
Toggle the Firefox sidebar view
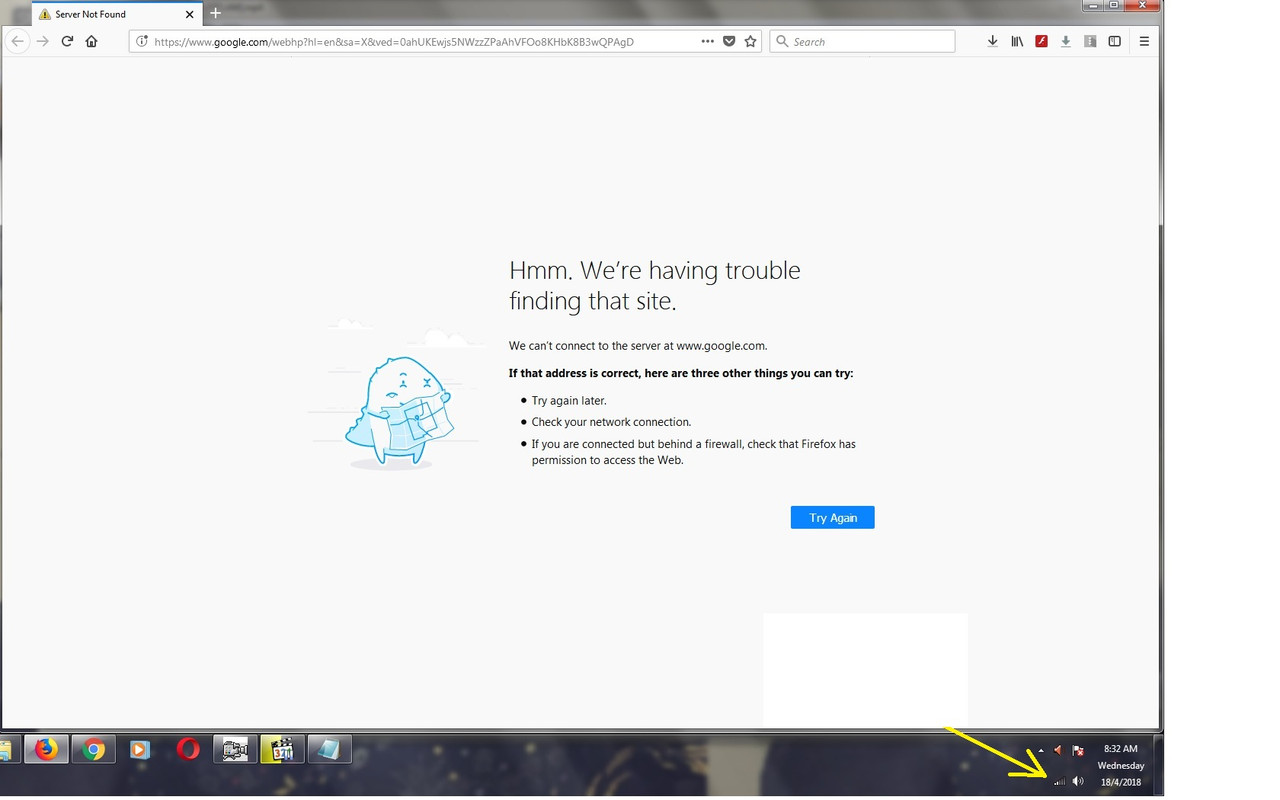tap(1114, 41)
